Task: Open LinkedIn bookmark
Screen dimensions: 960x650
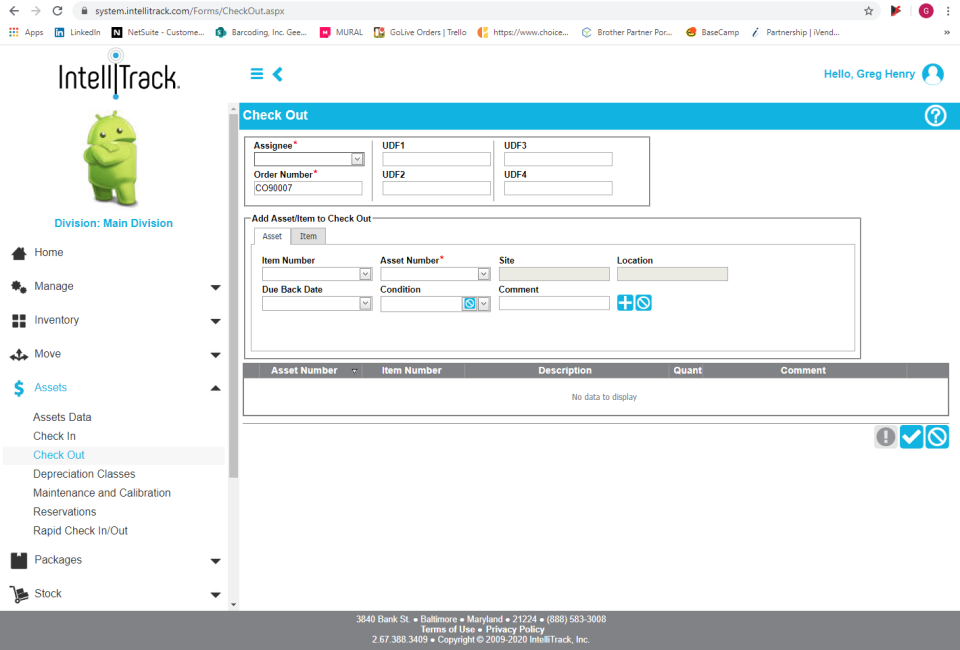Action: tap(77, 32)
